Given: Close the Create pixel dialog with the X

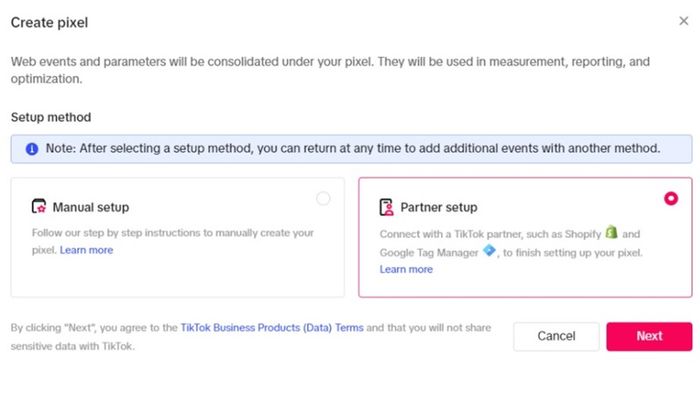Looking at the screenshot, I should (683, 21).
